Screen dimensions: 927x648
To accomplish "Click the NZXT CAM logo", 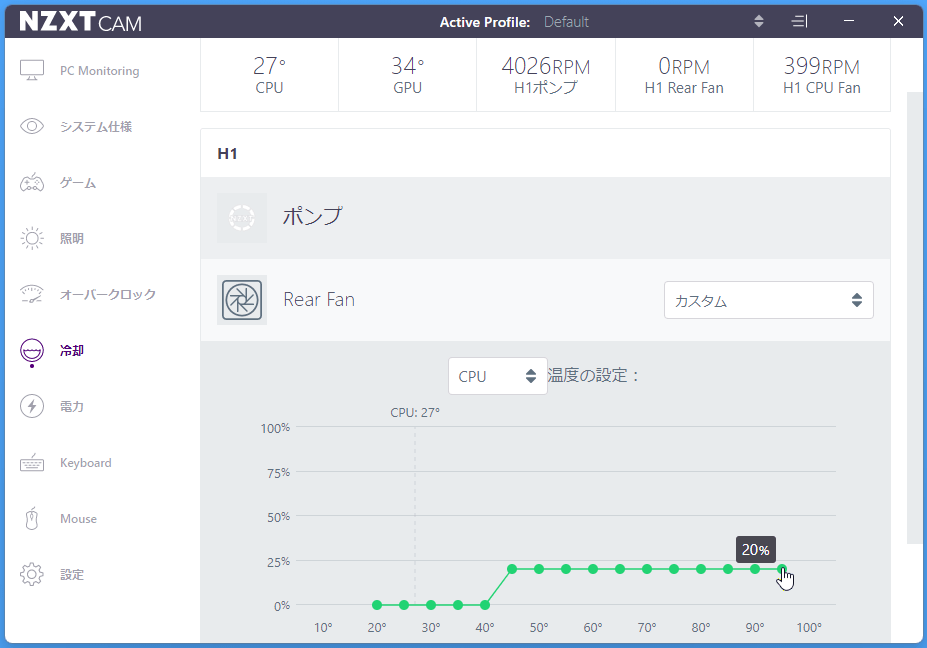I will (x=80, y=22).
